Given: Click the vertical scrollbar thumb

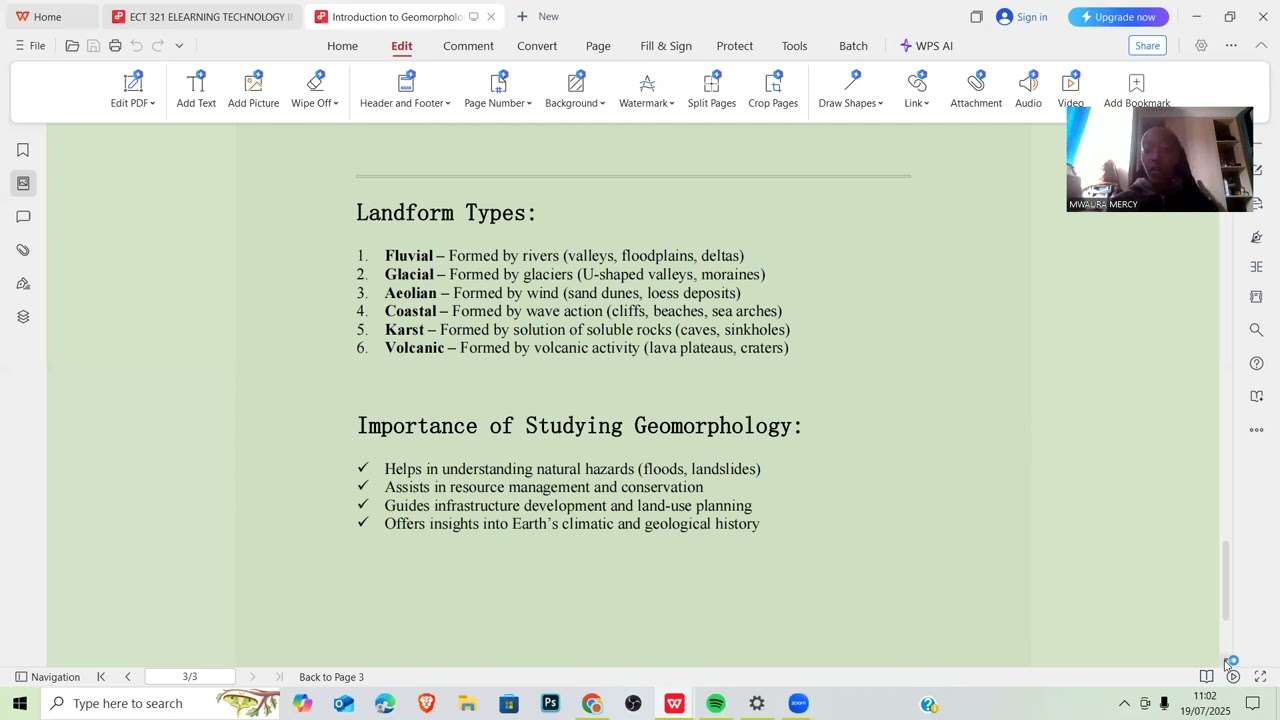Looking at the screenshot, I should click(x=1225, y=580).
